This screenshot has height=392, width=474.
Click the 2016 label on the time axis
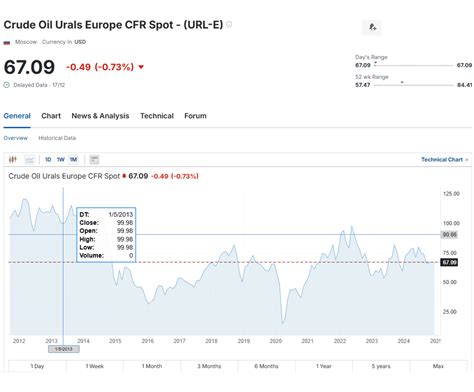(x=148, y=341)
